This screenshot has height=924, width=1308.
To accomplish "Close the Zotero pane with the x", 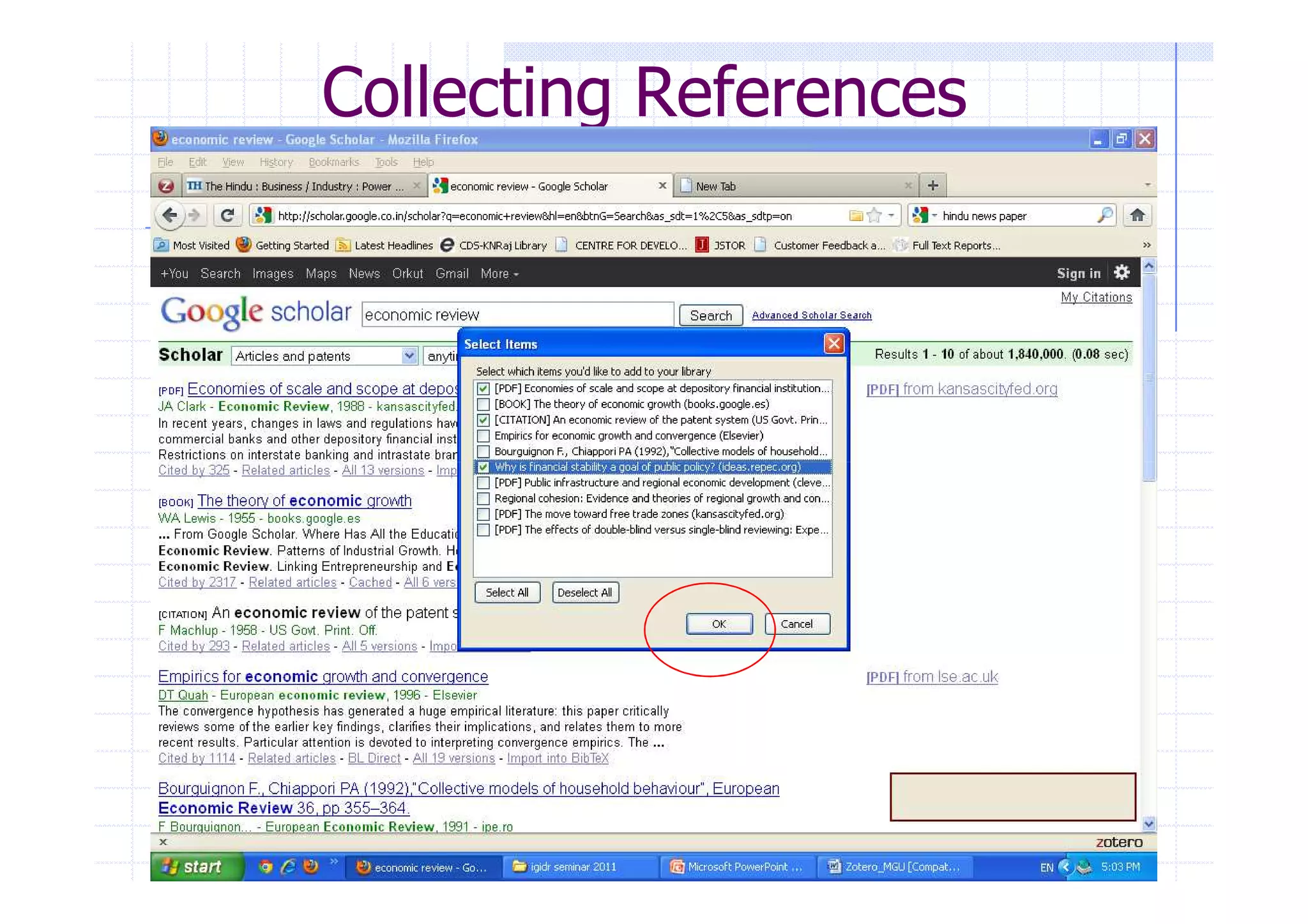I will pos(163,842).
